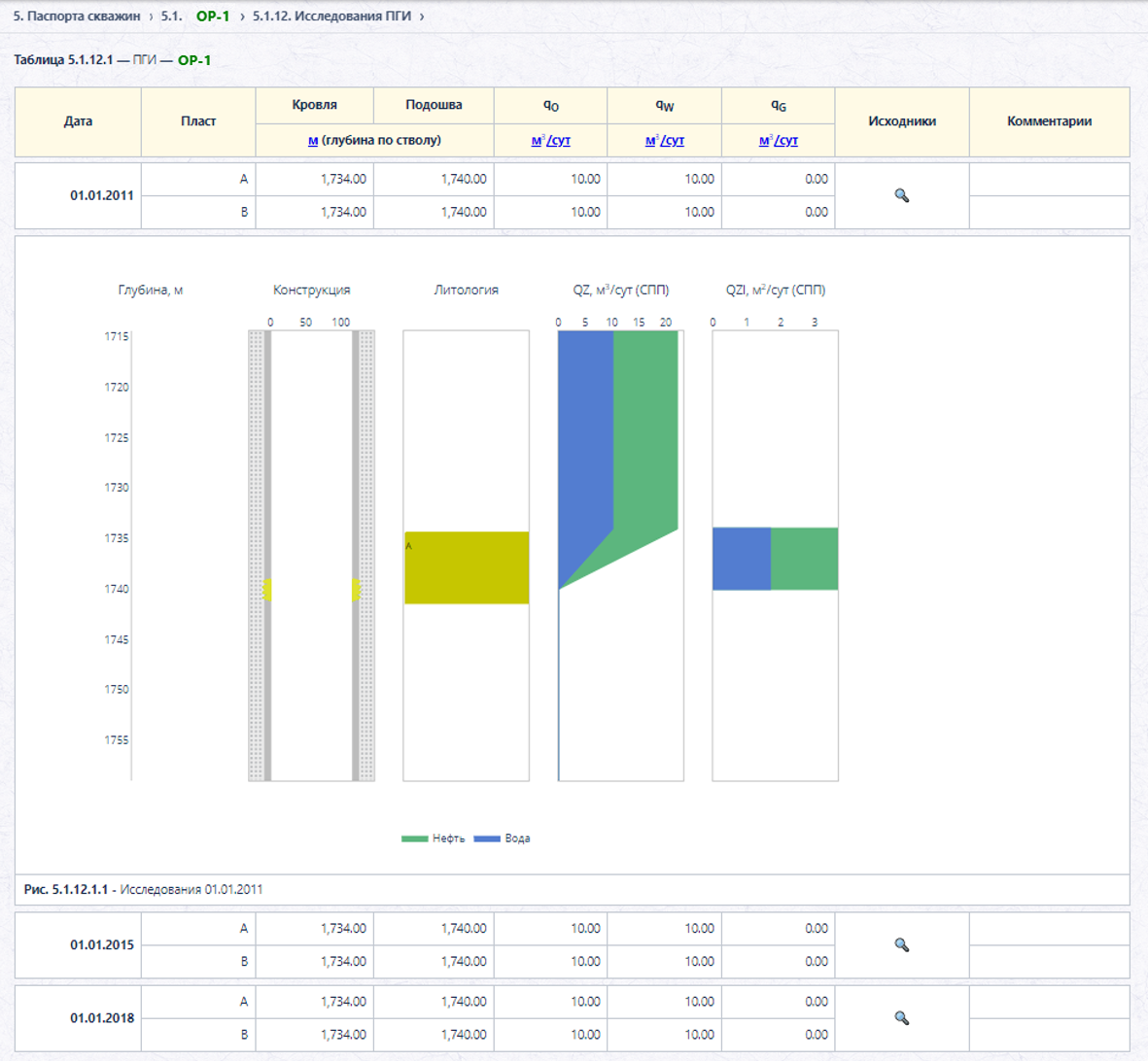Click the «м» unit link under Кровля

[313, 140]
